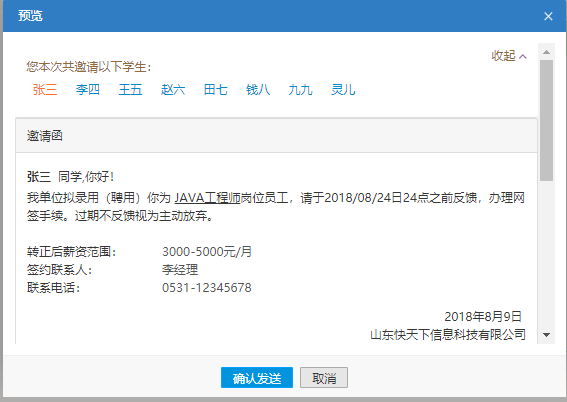Viewport: 567px width, 402px height.
Task: Click the scrollbar track below the thumb
Action: [546, 255]
